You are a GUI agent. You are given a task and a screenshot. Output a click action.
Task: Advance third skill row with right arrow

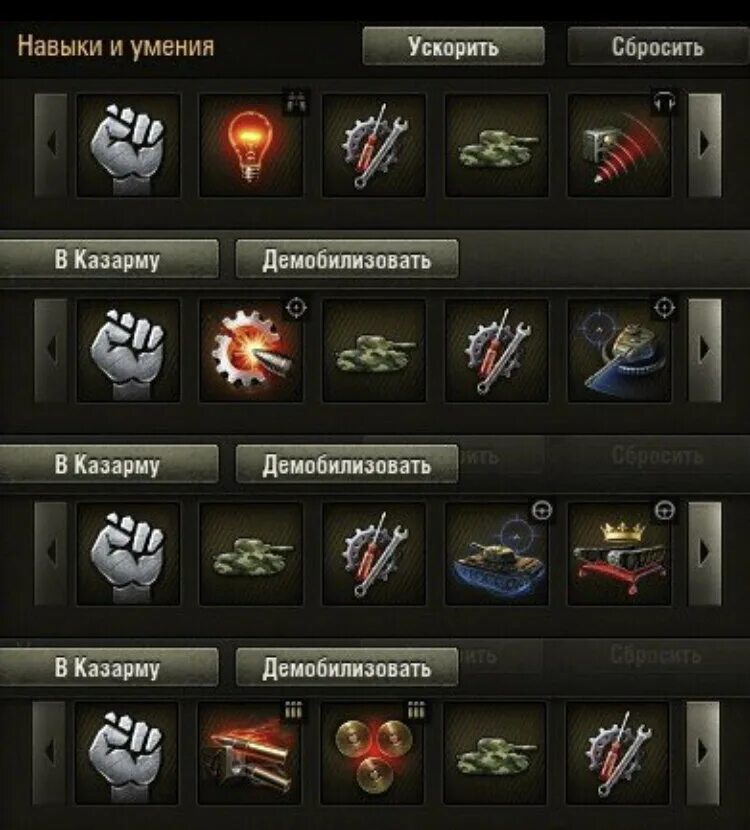pos(704,553)
